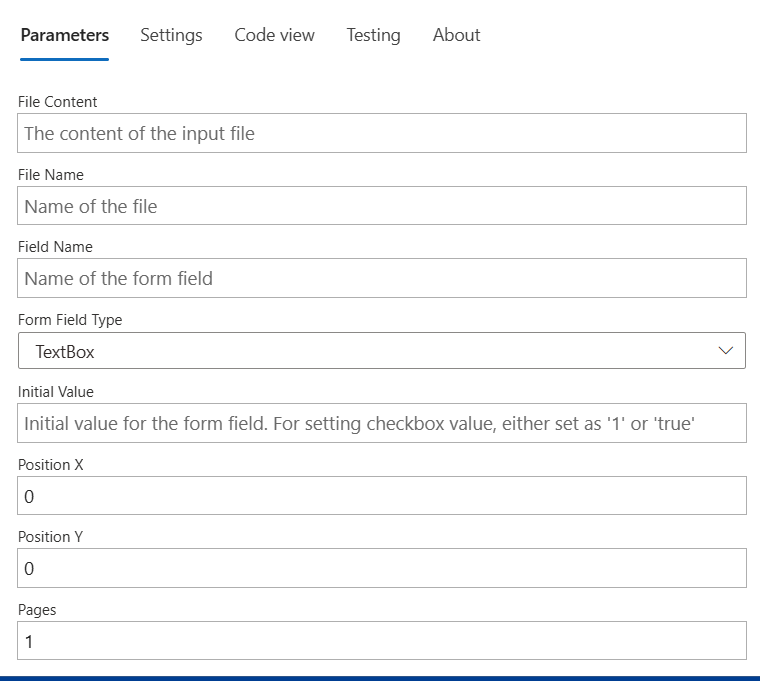This screenshot has height=681, width=760.
Task: Open the About tab
Action: tap(456, 35)
